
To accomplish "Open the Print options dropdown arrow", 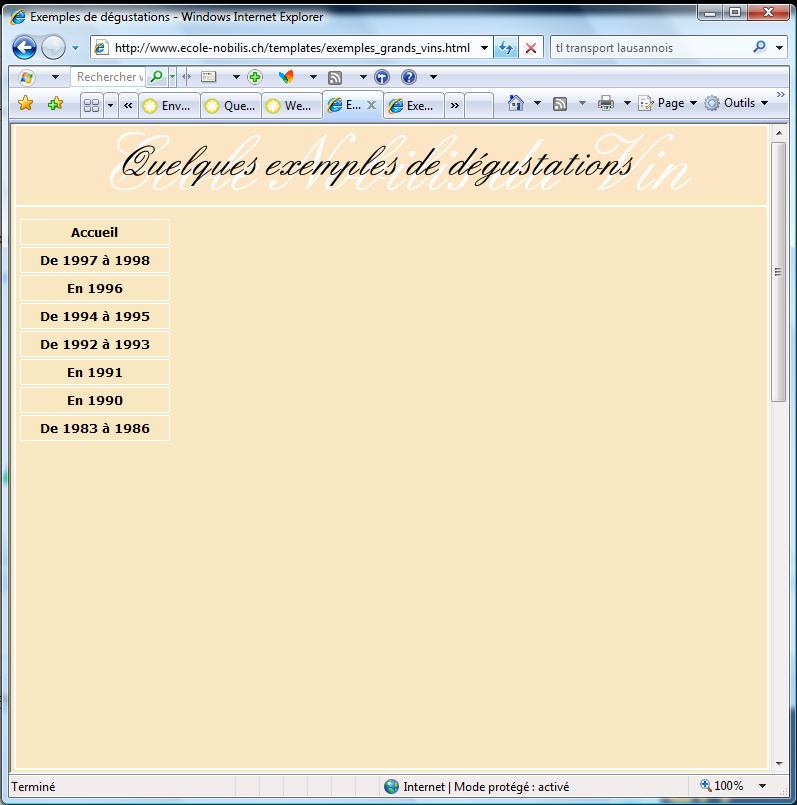I will pos(627,103).
